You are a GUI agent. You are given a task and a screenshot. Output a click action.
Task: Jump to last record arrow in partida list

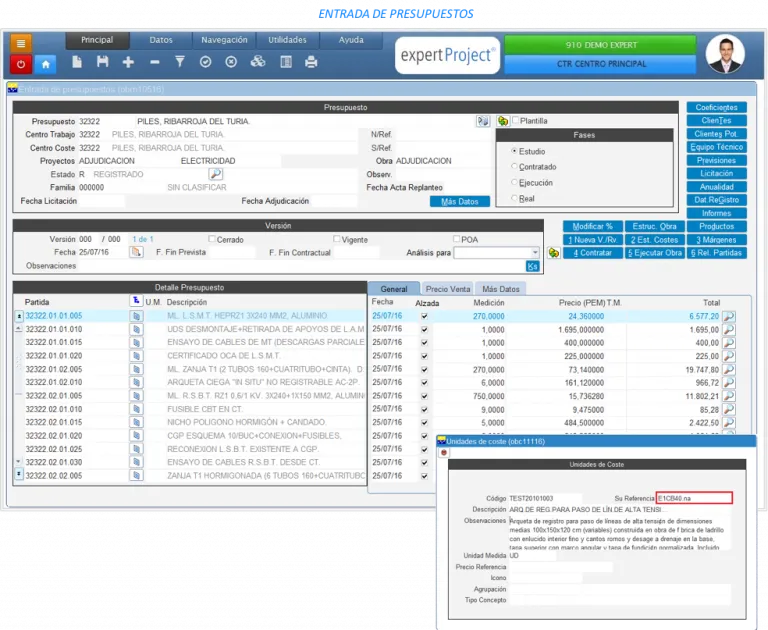[19, 474]
